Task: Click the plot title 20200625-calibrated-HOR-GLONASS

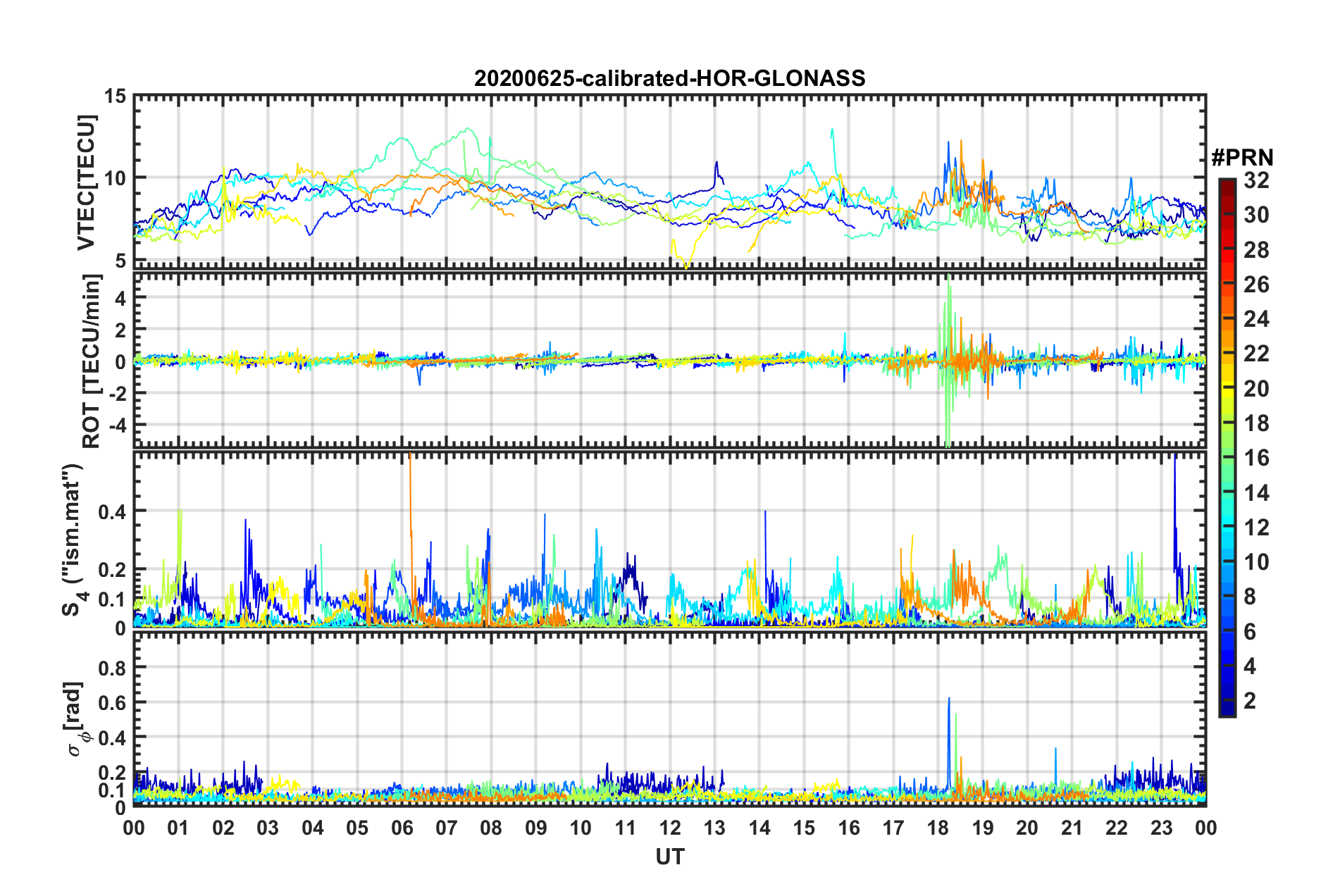Action: (669, 78)
